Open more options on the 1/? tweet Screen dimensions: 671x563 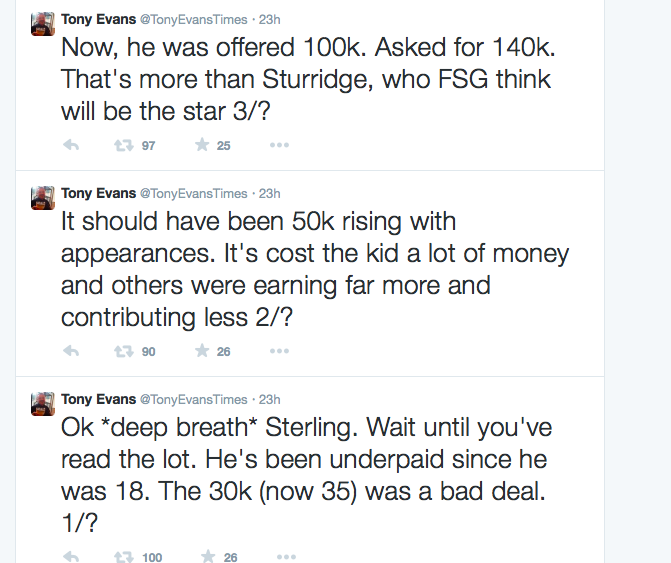285,556
